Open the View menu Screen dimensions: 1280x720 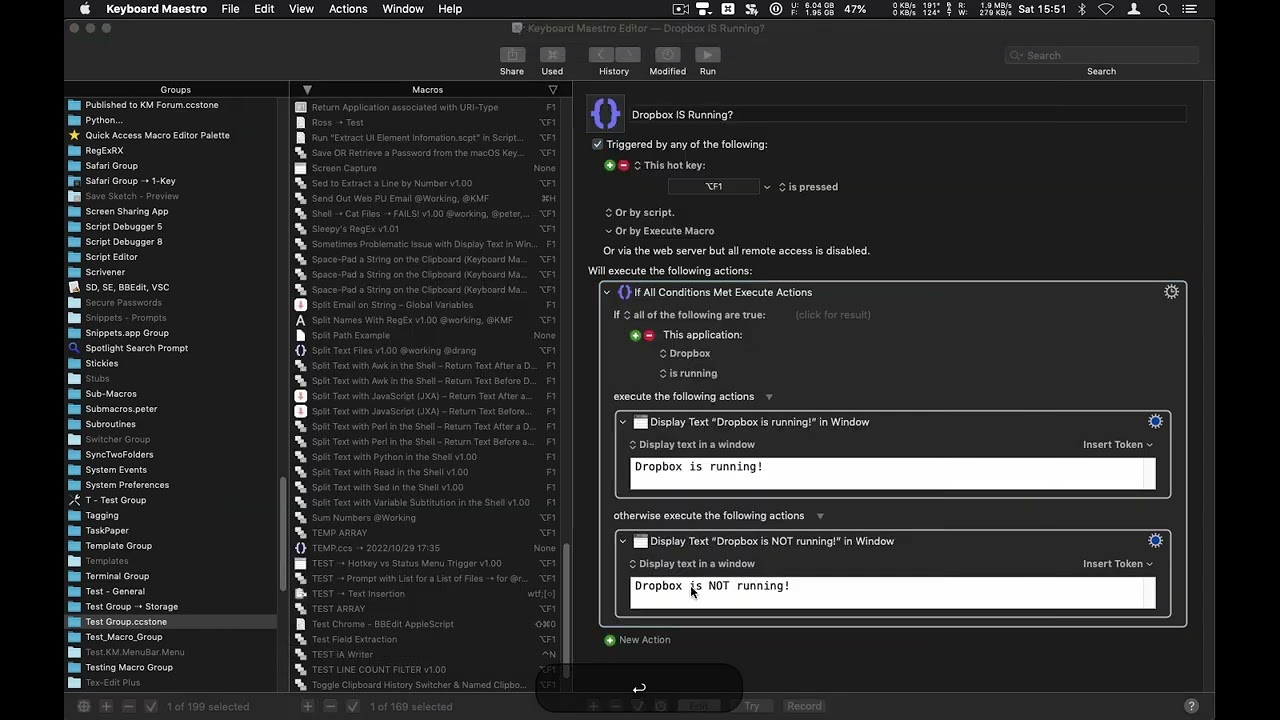301,9
